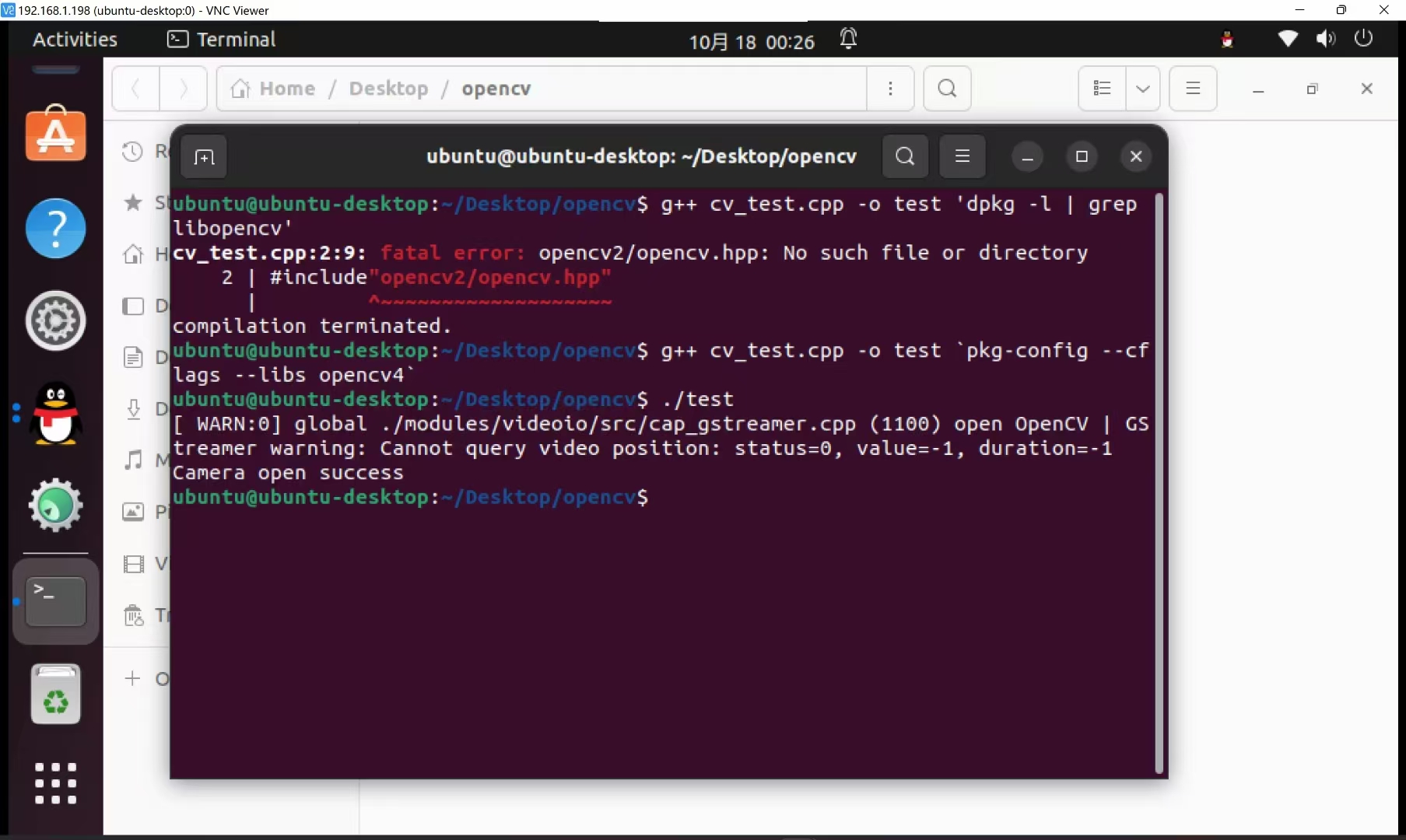Switch Files to list view

pos(1102,89)
